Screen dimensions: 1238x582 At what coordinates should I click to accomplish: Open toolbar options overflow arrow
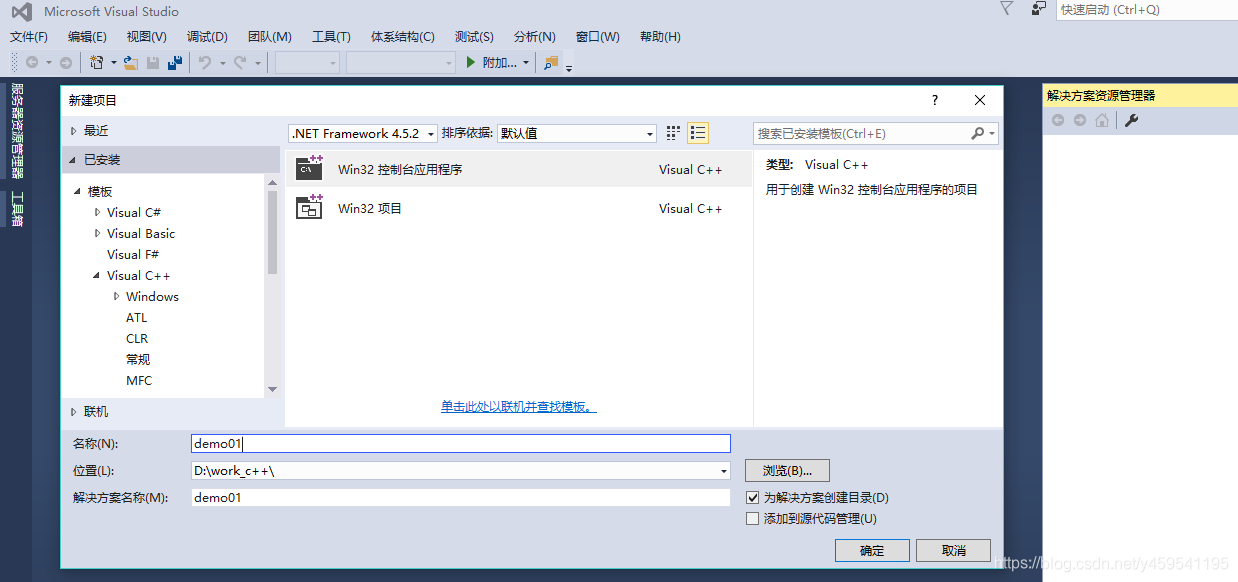tap(569, 68)
